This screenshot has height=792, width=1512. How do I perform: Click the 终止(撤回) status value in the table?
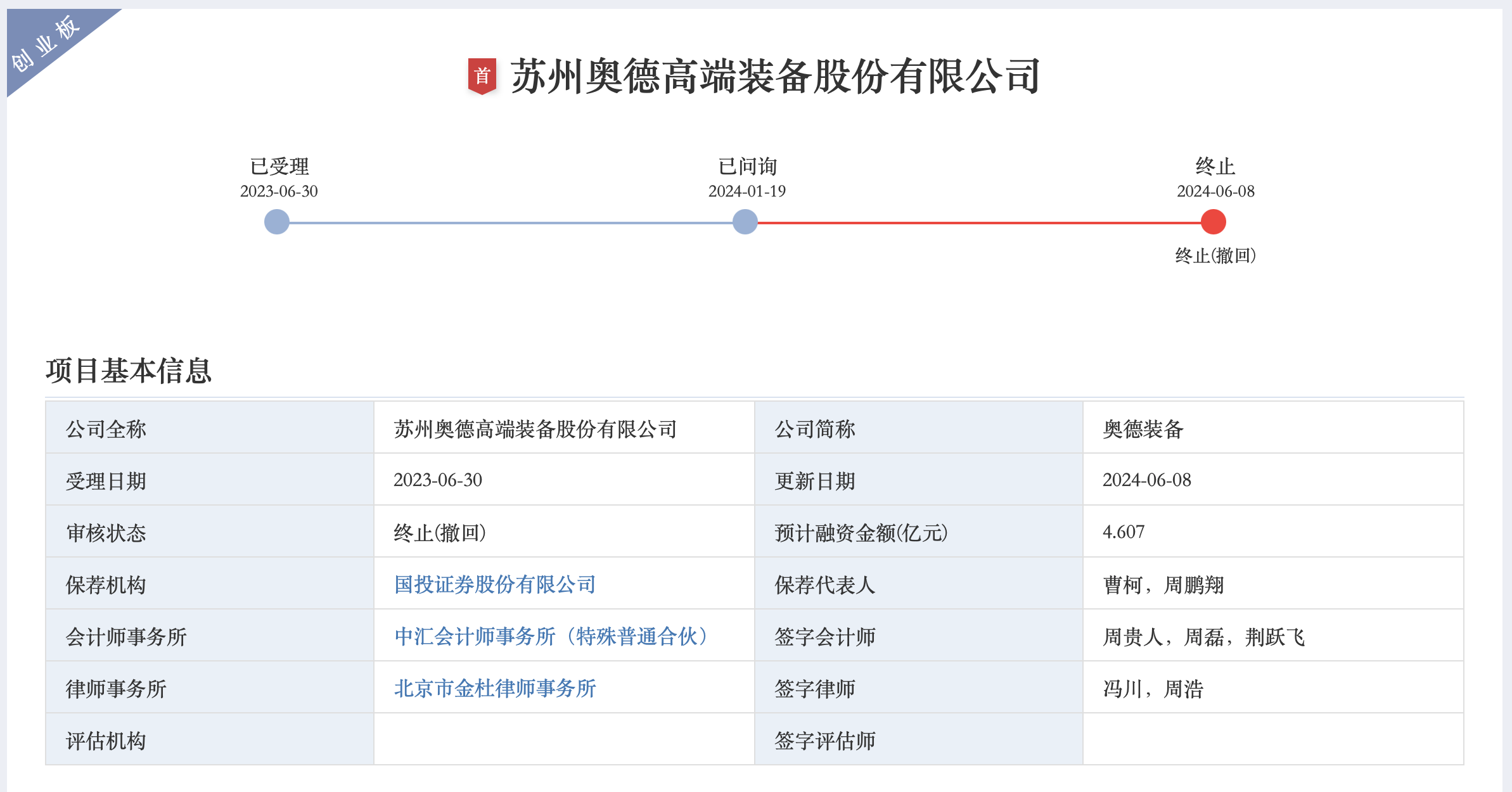[440, 532]
